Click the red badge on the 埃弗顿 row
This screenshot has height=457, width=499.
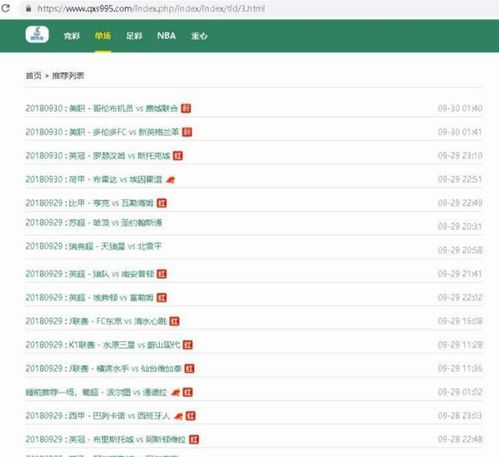162,298
